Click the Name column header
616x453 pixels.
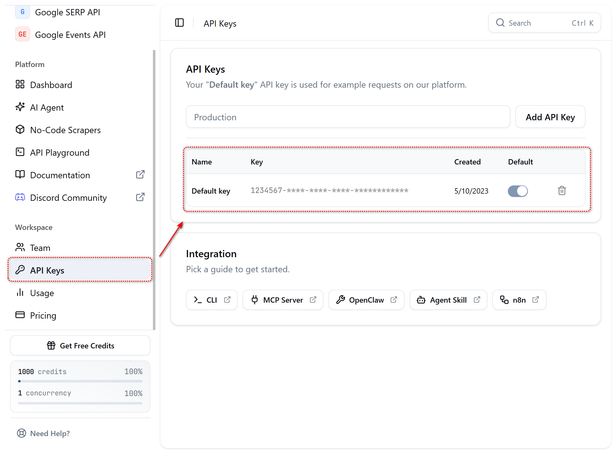pos(202,162)
